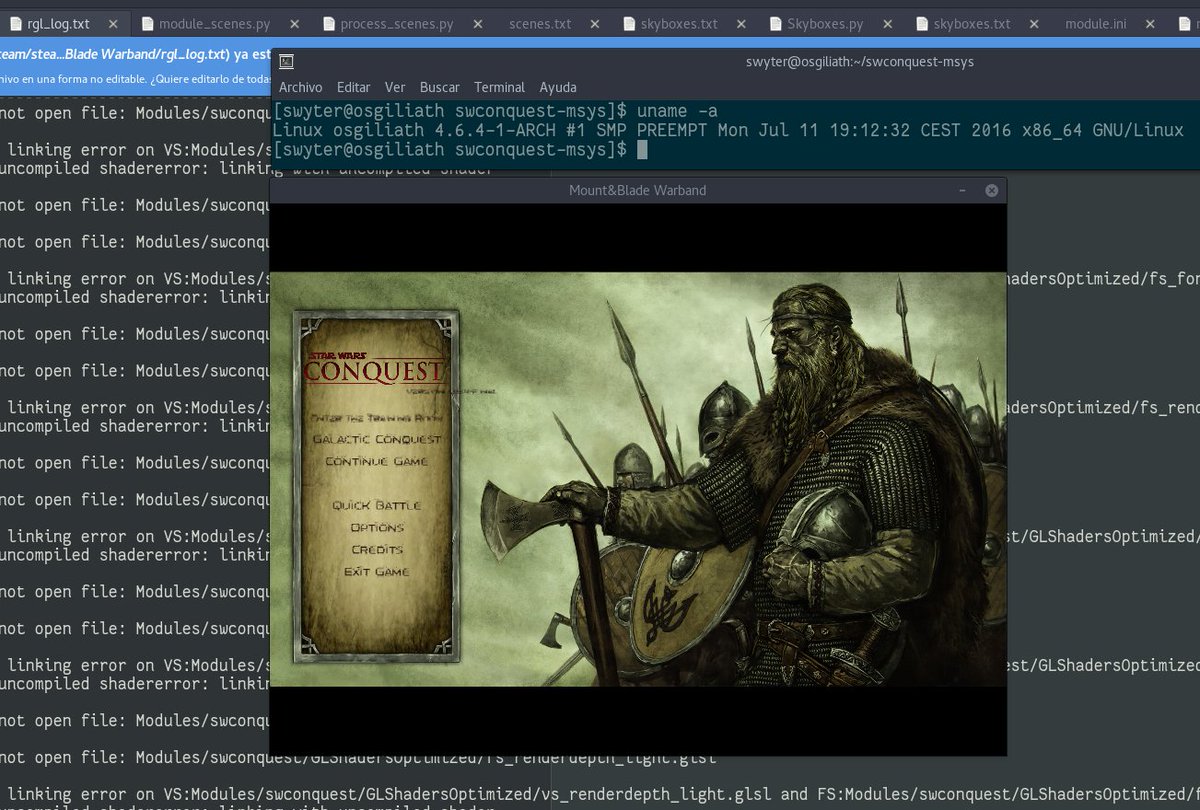Image resolution: width=1200 pixels, height=810 pixels.
Task: Close the Skyboxes.py editor tab
Action: pyautogui.click(x=885, y=23)
